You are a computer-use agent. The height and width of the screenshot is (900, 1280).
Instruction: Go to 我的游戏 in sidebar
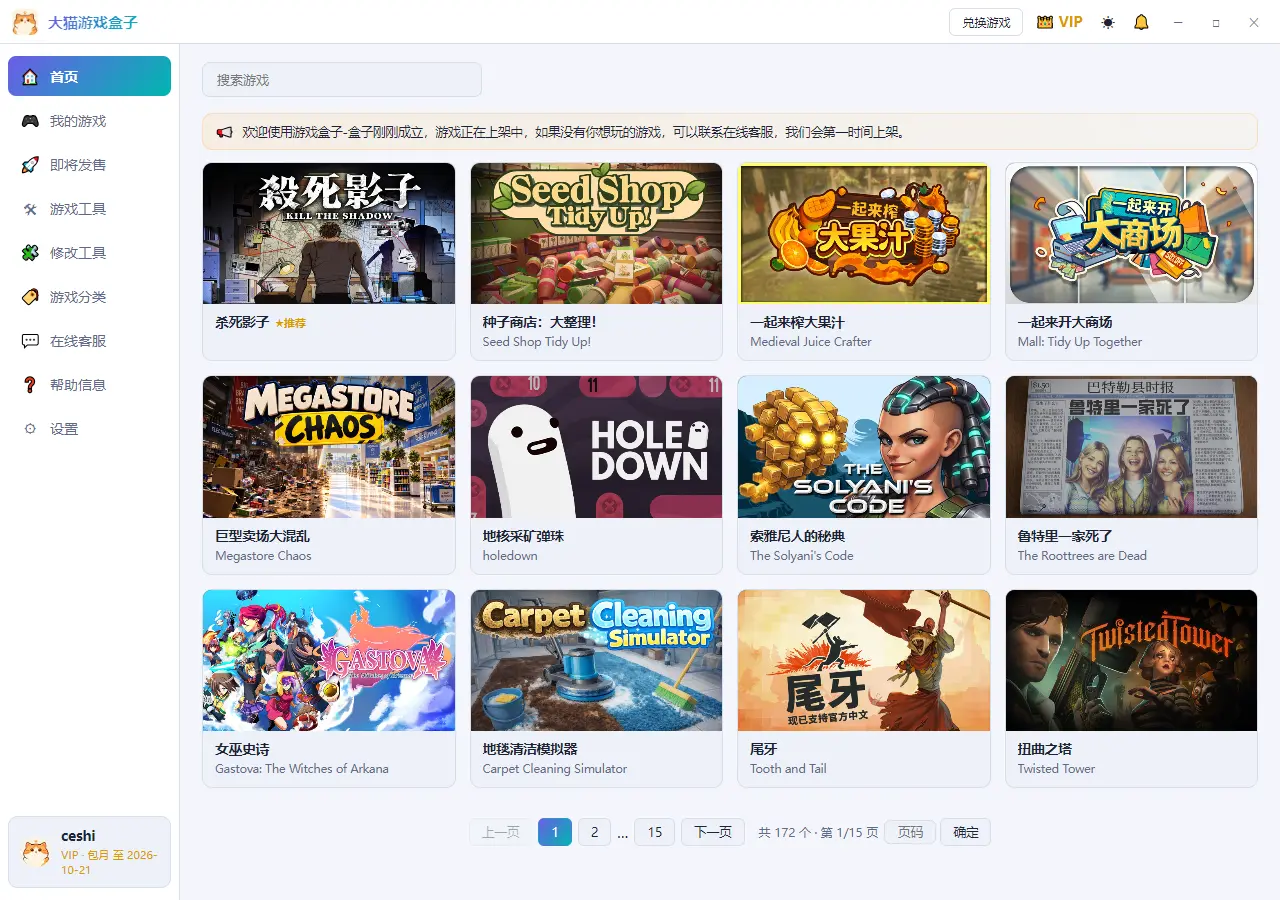pyautogui.click(x=89, y=121)
